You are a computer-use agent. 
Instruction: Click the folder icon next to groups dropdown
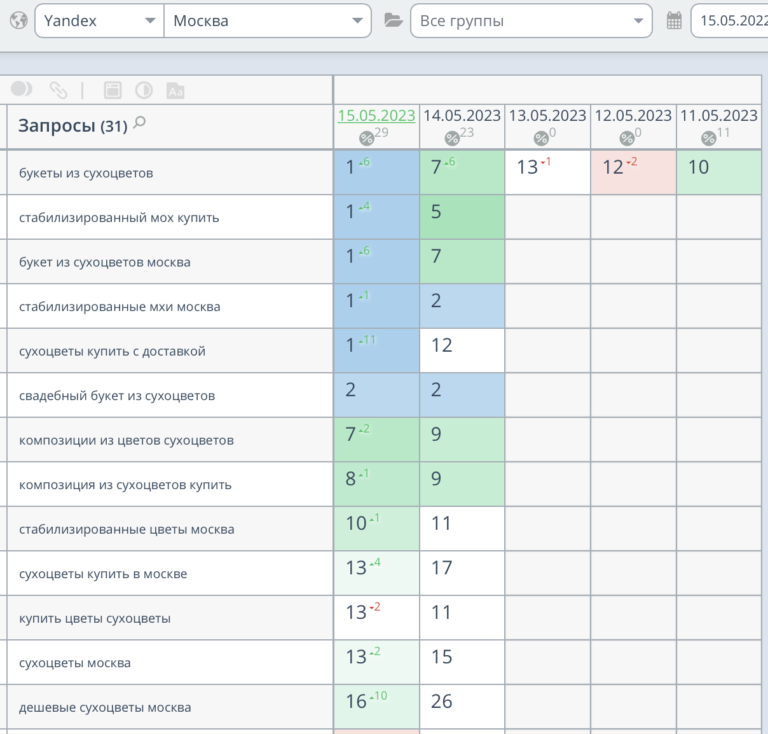(393, 20)
